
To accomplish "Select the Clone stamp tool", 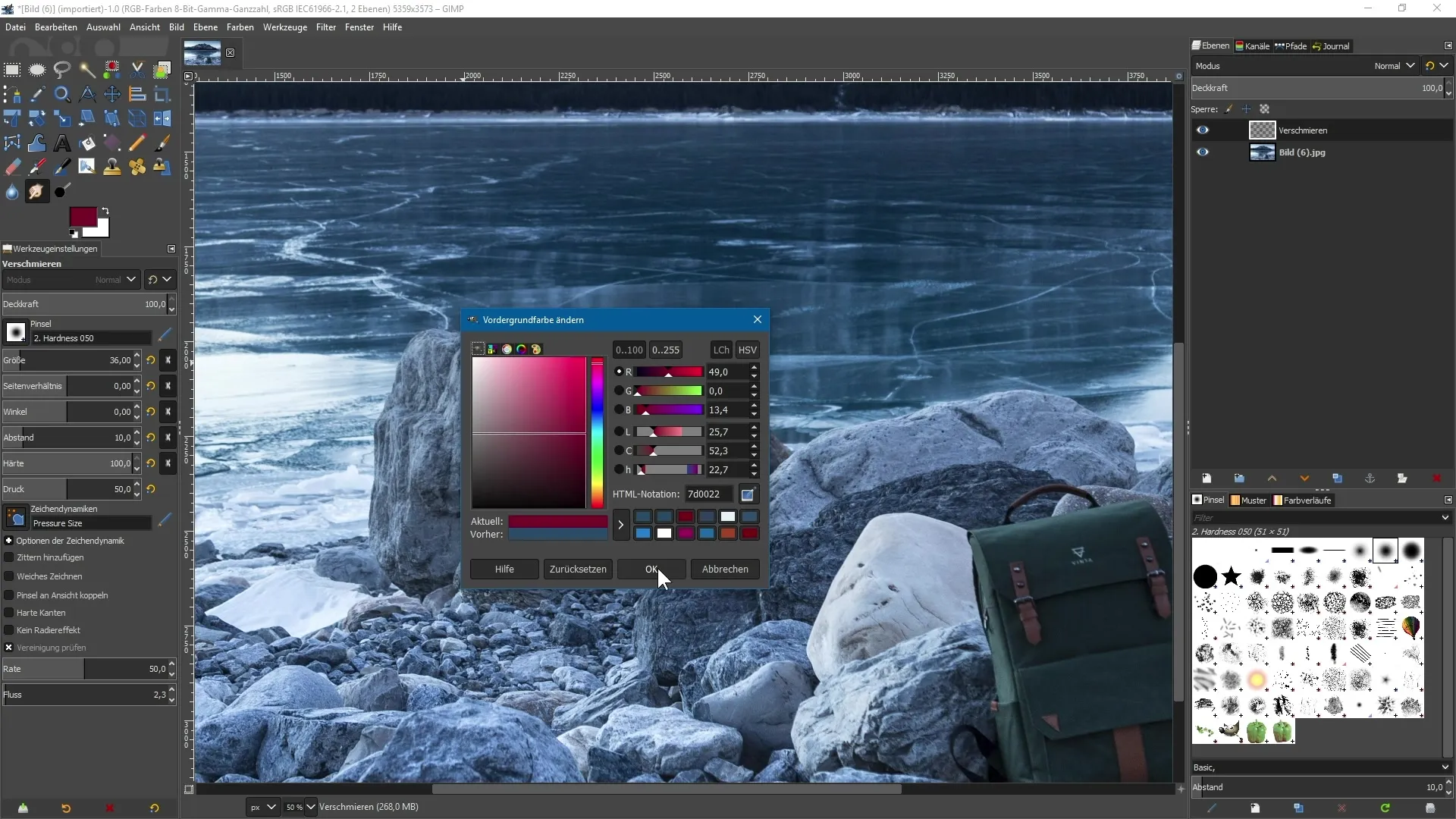I will click(112, 168).
